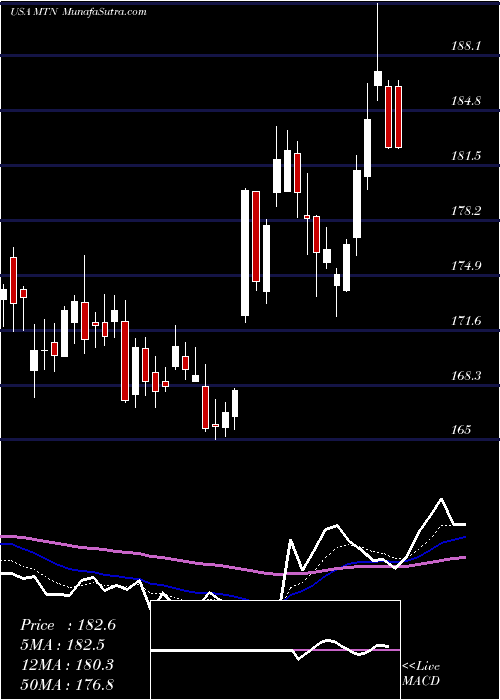Click the last red candlestick on the right
The width and height of the screenshot is (500, 700).
(x=398, y=117)
